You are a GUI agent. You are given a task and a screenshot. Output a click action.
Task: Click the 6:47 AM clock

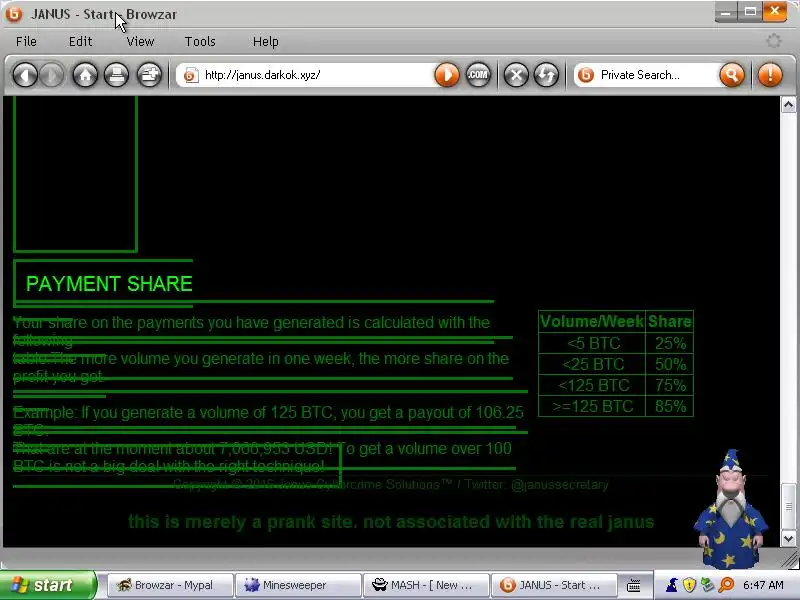click(x=763, y=585)
